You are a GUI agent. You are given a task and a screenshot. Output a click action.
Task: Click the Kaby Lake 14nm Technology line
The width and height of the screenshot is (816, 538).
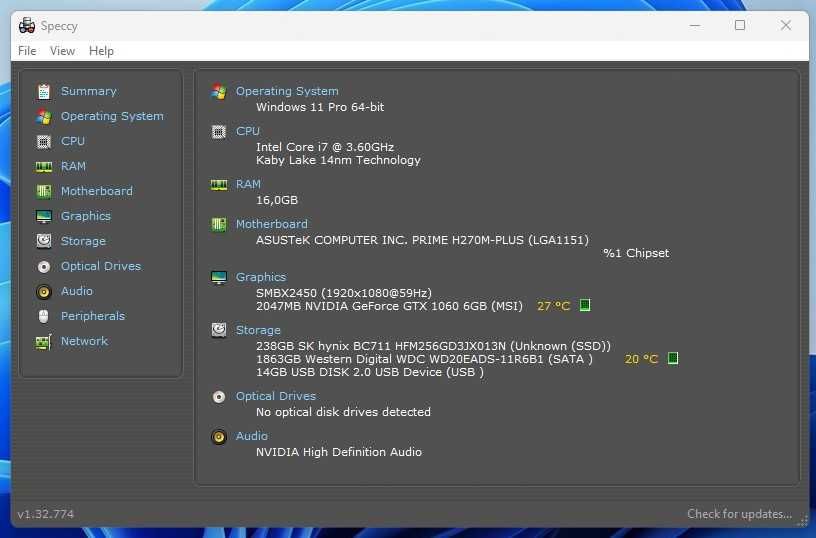338,160
